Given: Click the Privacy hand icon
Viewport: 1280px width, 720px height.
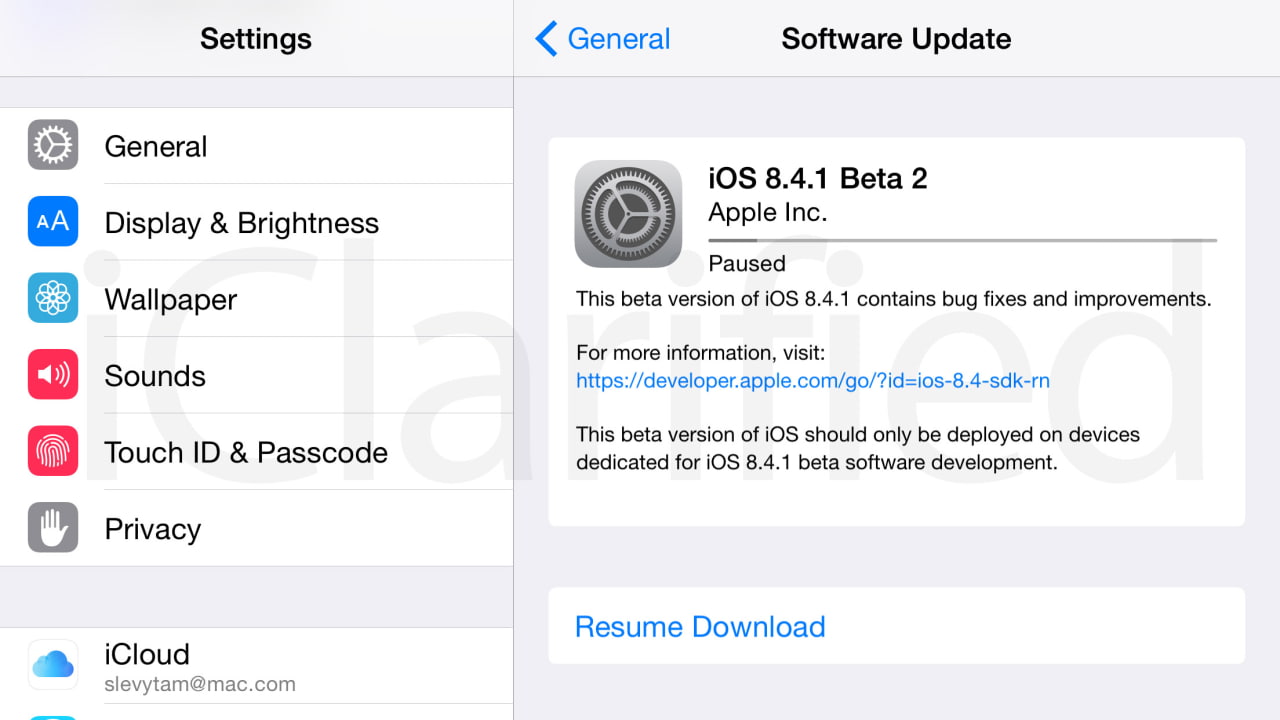Looking at the screenshot, I should (53, 528).
